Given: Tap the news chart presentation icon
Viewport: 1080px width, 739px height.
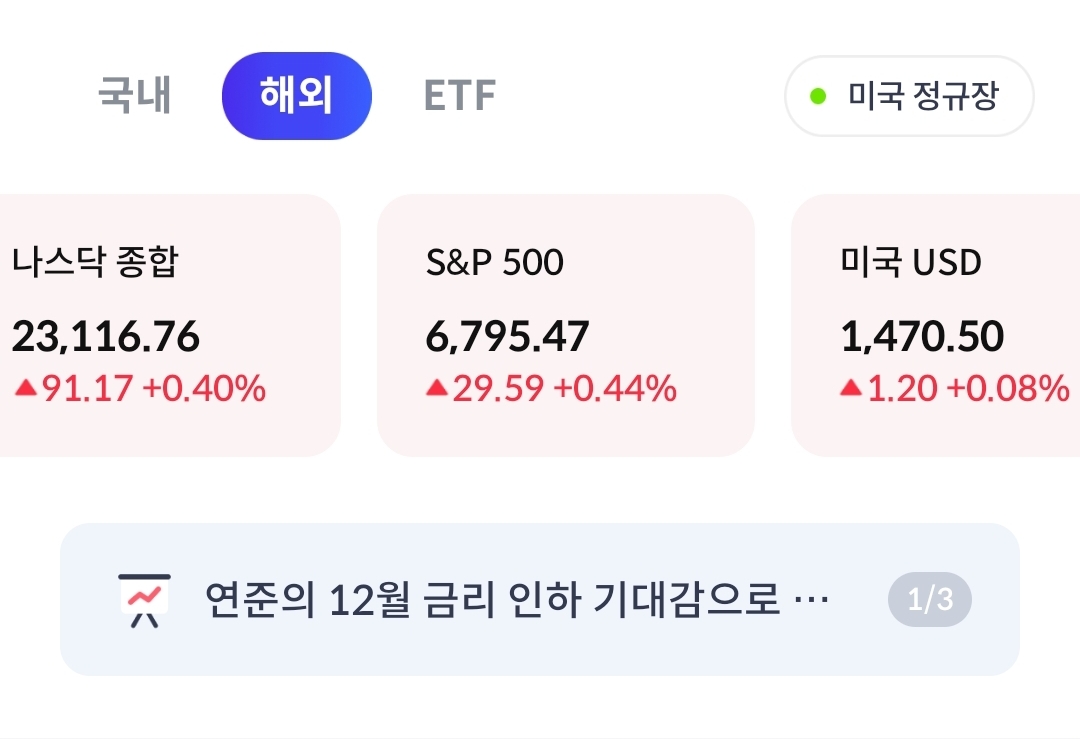Looking at the screenshot, I should [144, 600].
